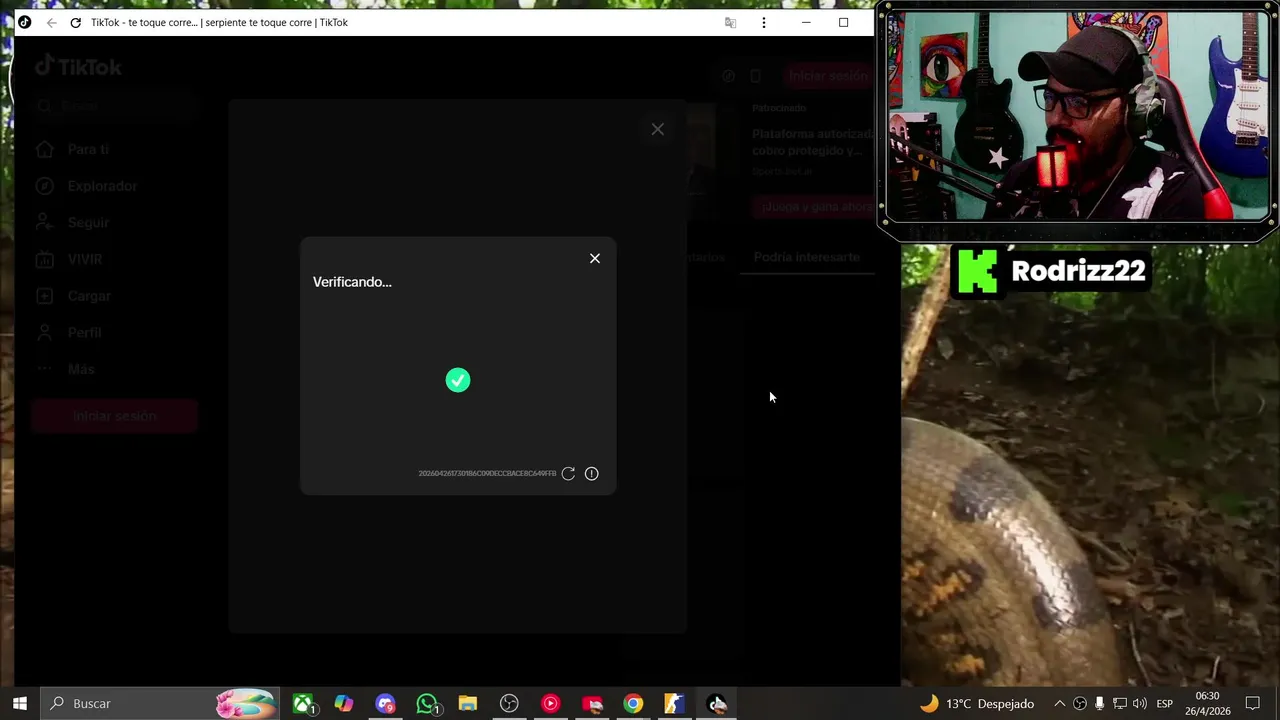Open Para ti feed
The image size is (1280, 720).
pos(88,149)
